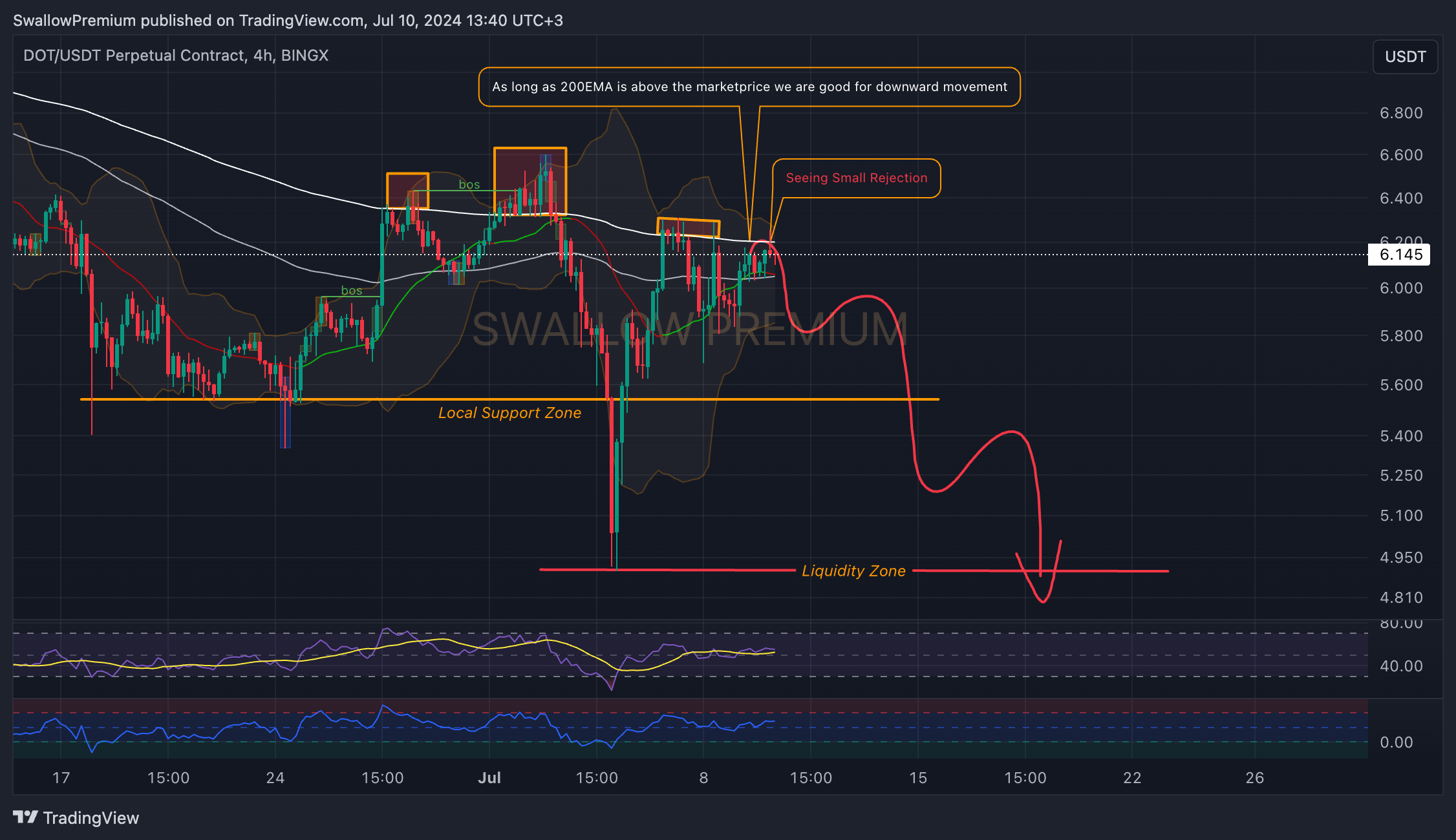
Task: Click the chart title DOT/USDT Perpetual Contract
Action: [176, 56]
